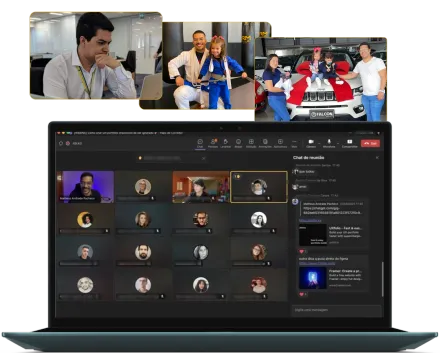Click the heart reaction under the Framer message
Viewport: 440px width, 360px height.
(x=302, y=294)
